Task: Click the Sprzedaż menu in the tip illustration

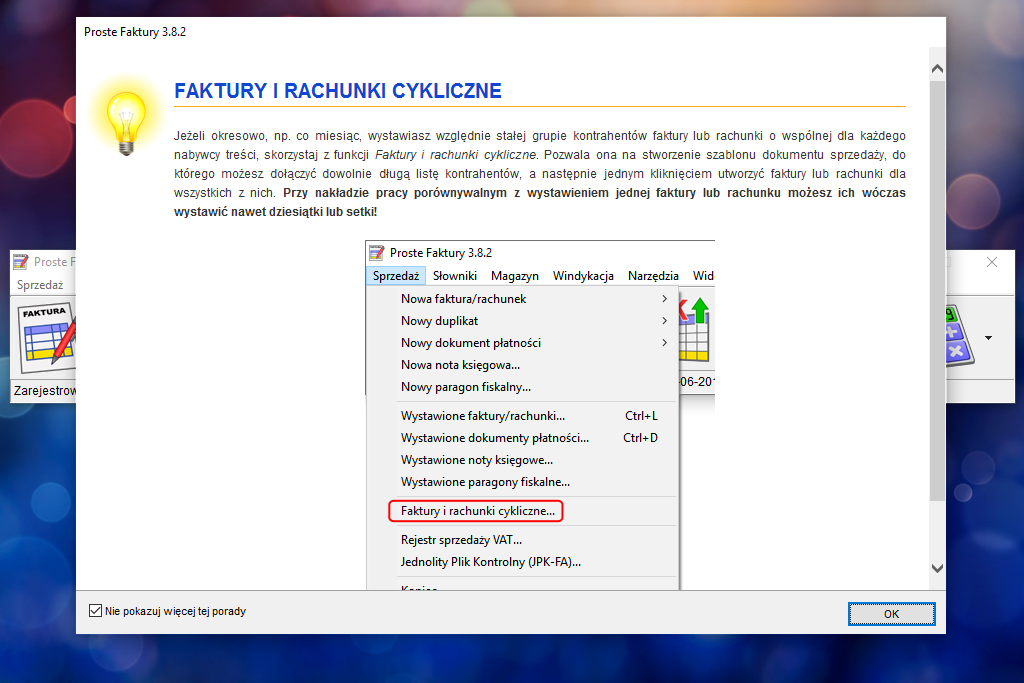Action: click(x=396, y=276)
